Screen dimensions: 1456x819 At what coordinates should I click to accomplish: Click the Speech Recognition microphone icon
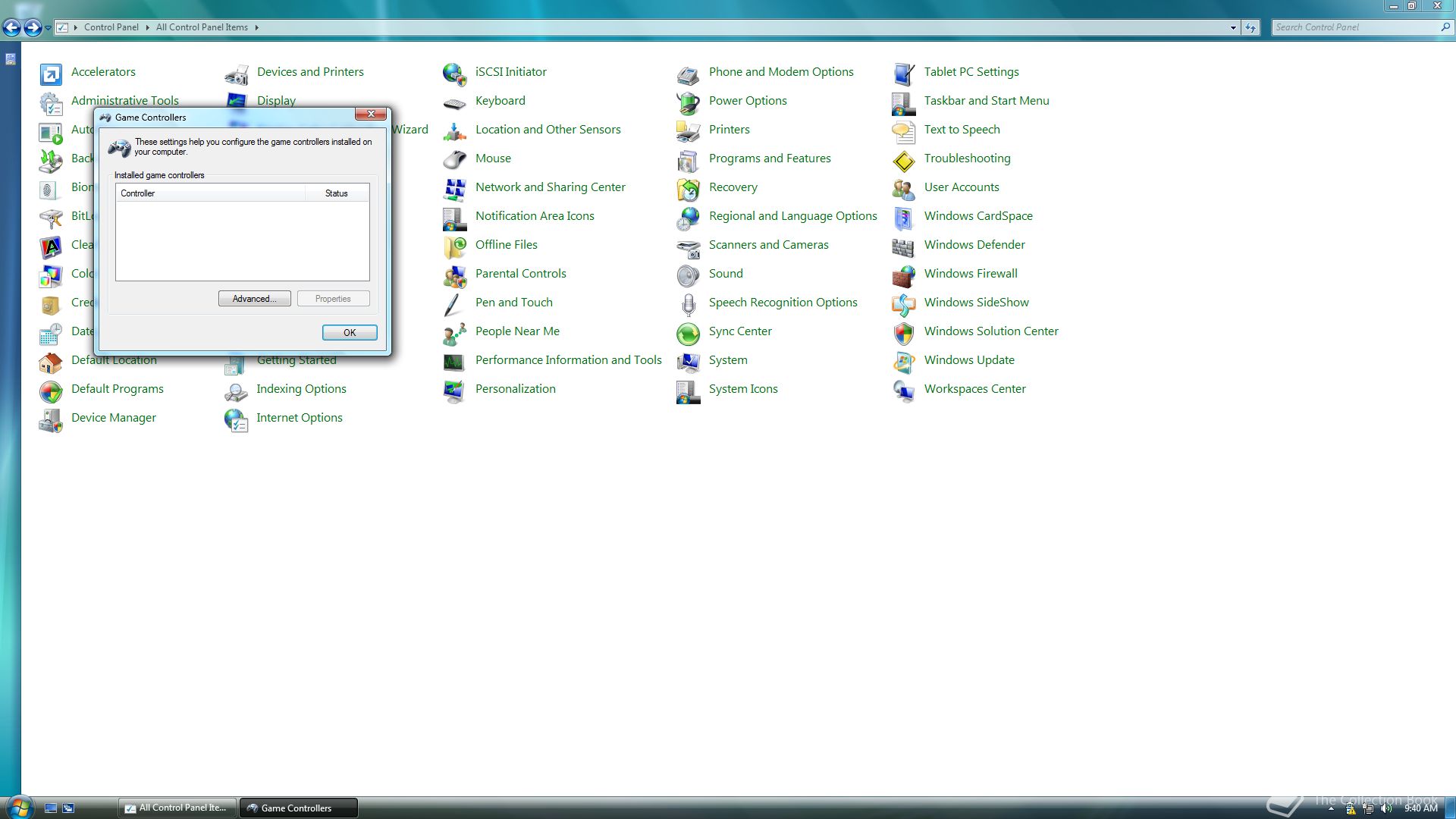click(688, 303)
